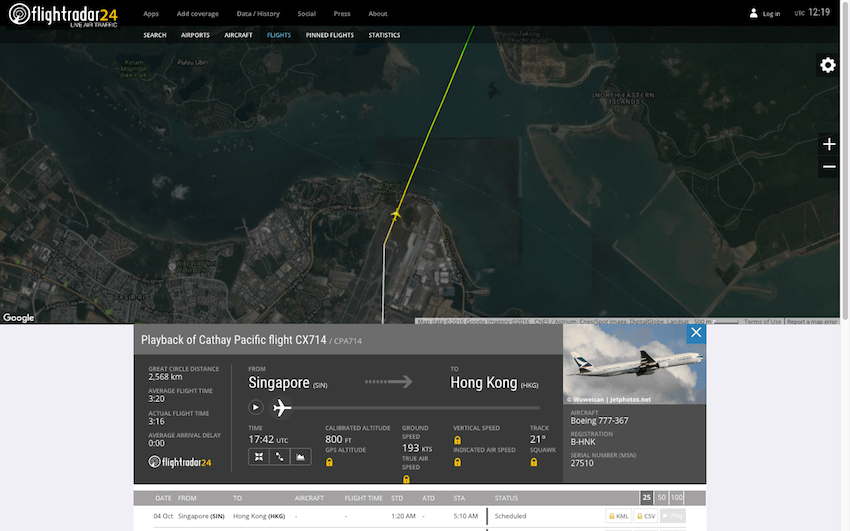850x531 pixels.
Task: Switch to the AIRPORTS tab
Action: 195,35
